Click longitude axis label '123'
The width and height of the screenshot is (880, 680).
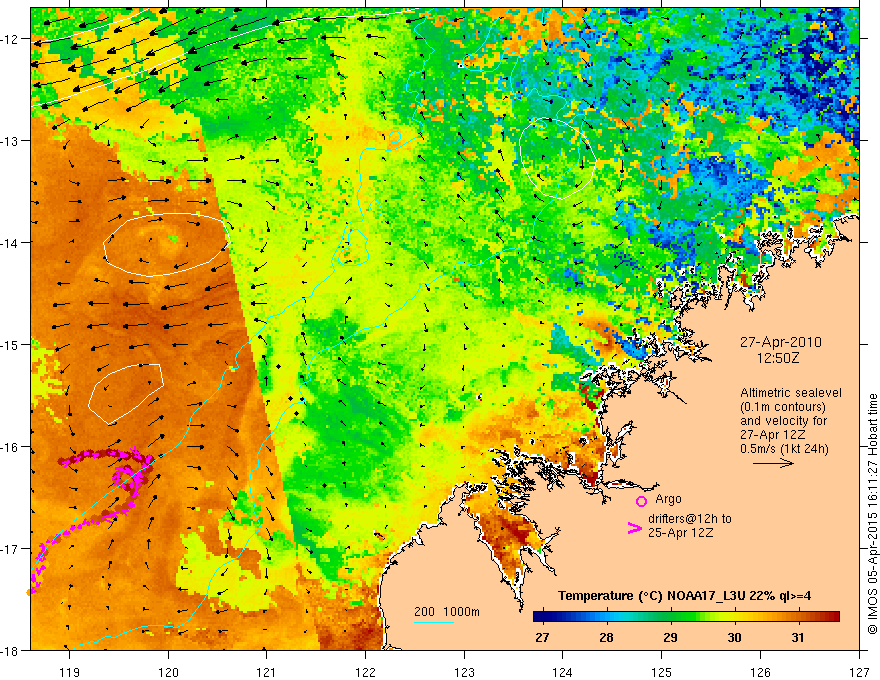(x=464, y=672)
